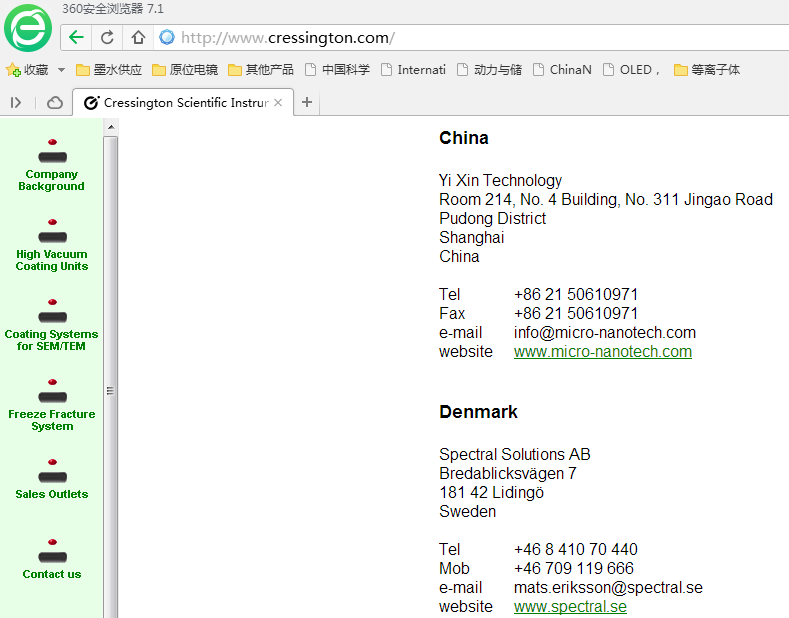The height and width of the screenshot is (618, 789).
Task: Open the 动力与储 bookmark
Action: click(490, 69)
